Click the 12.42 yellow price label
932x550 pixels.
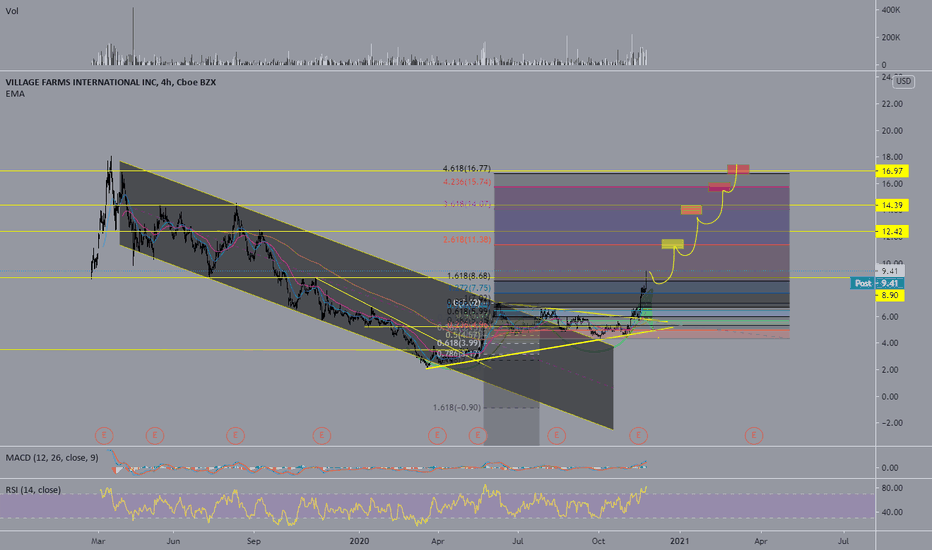click(892, 231)
